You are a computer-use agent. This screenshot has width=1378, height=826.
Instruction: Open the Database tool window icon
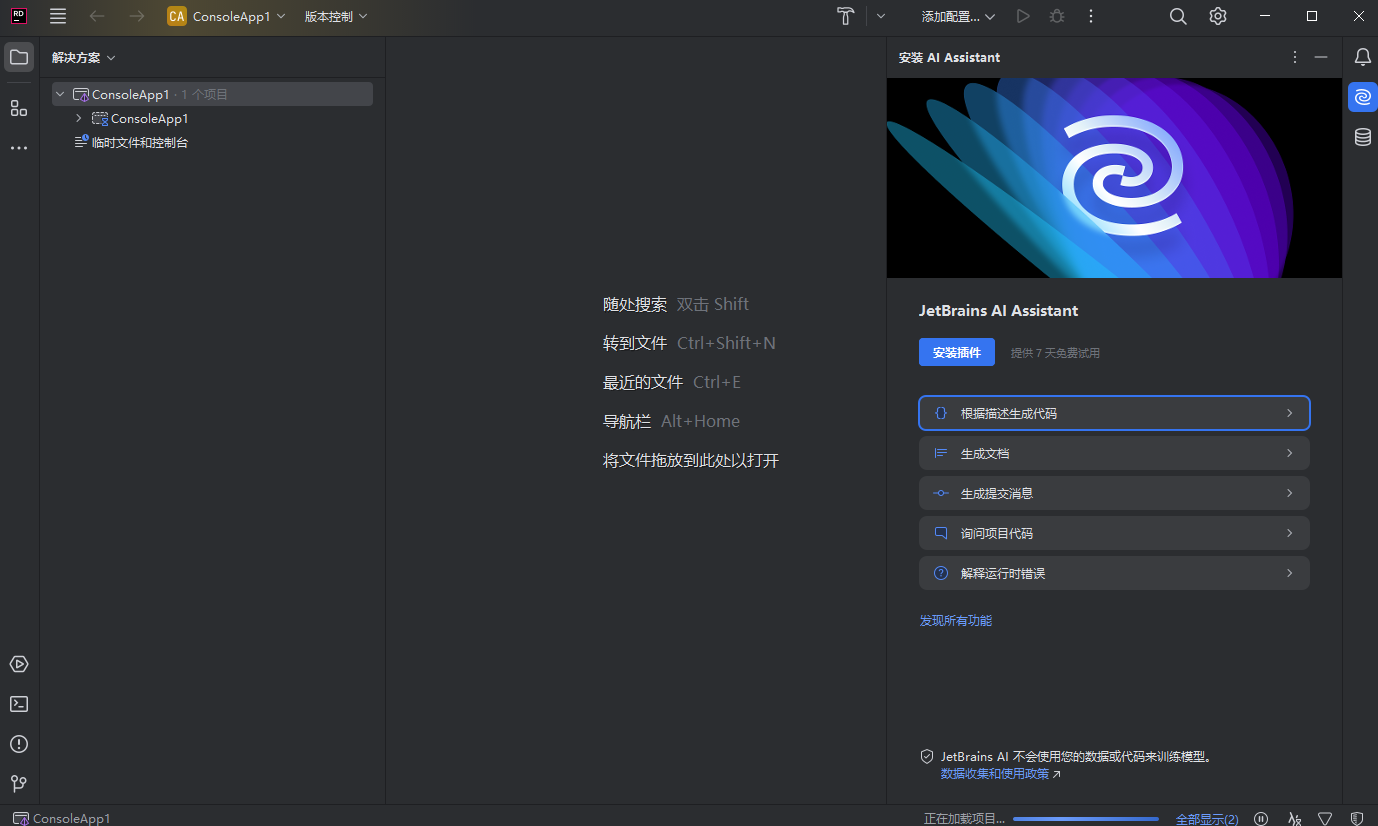click(x=1362, y=137)
